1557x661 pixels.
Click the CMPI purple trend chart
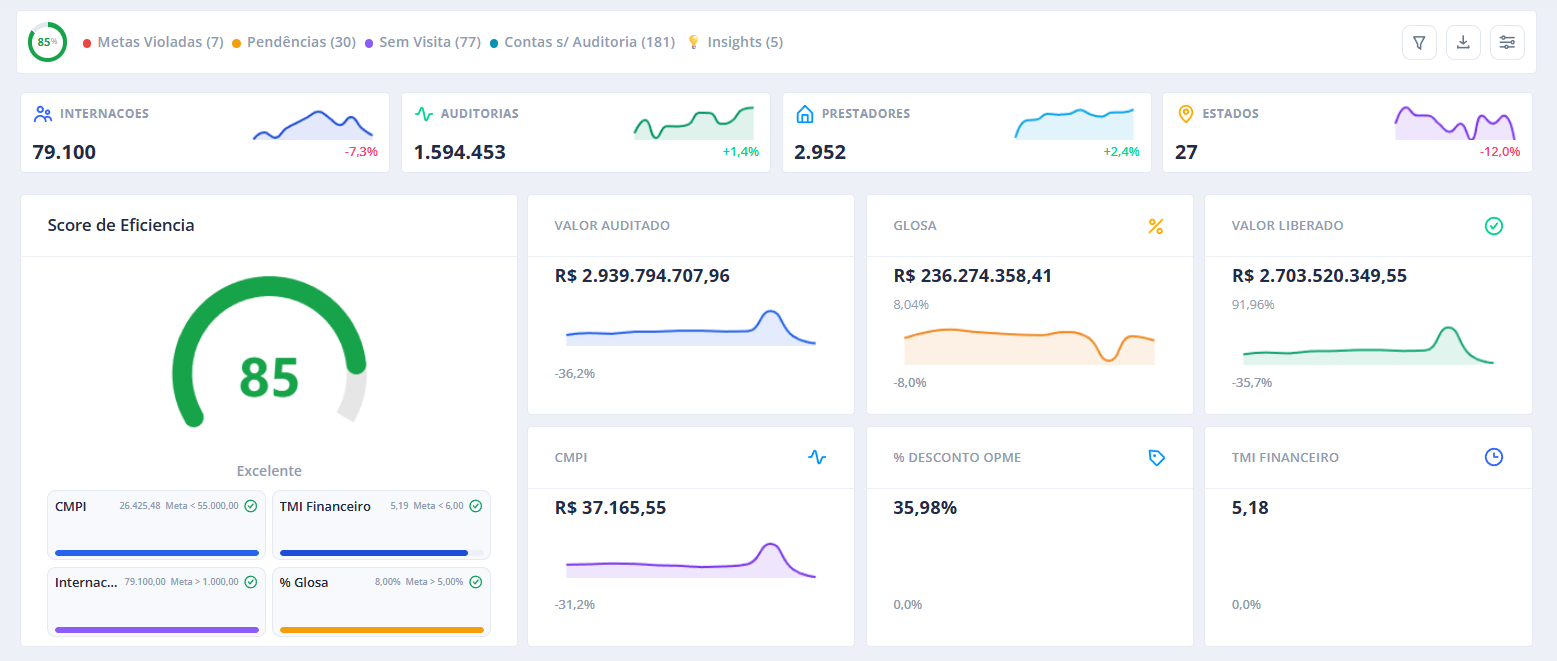pyautogui.click(x=690, y=560)
